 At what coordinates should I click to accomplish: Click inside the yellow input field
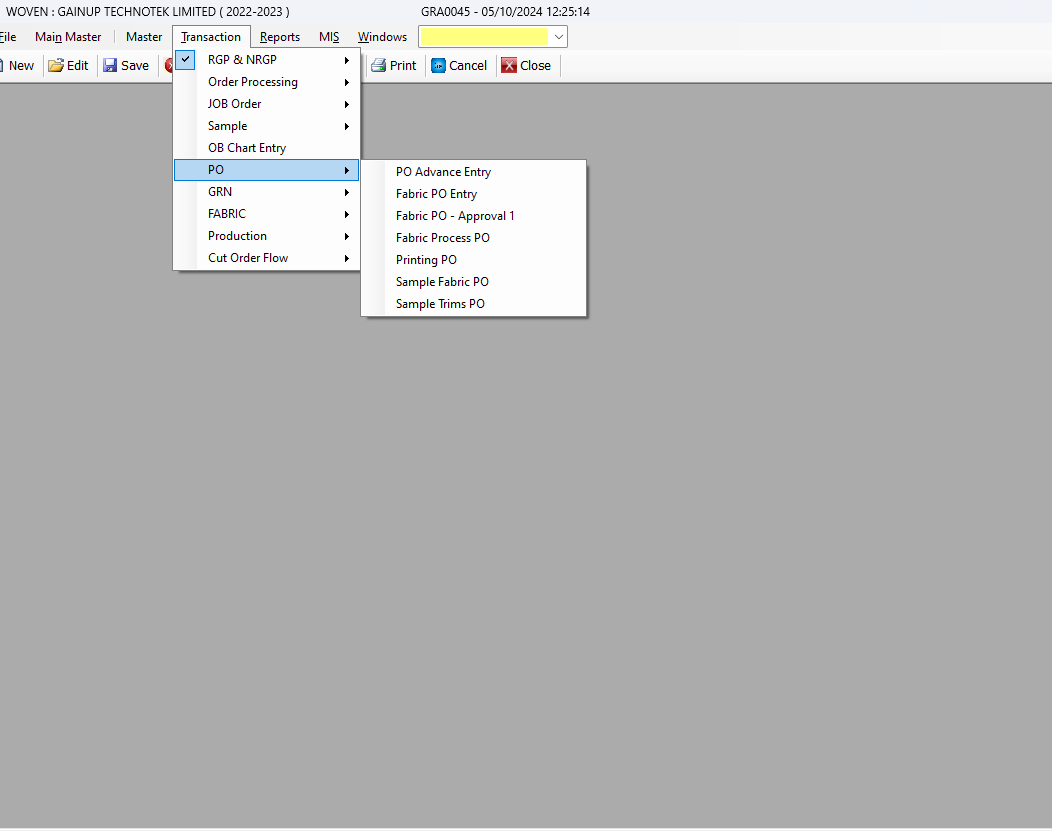483,37
